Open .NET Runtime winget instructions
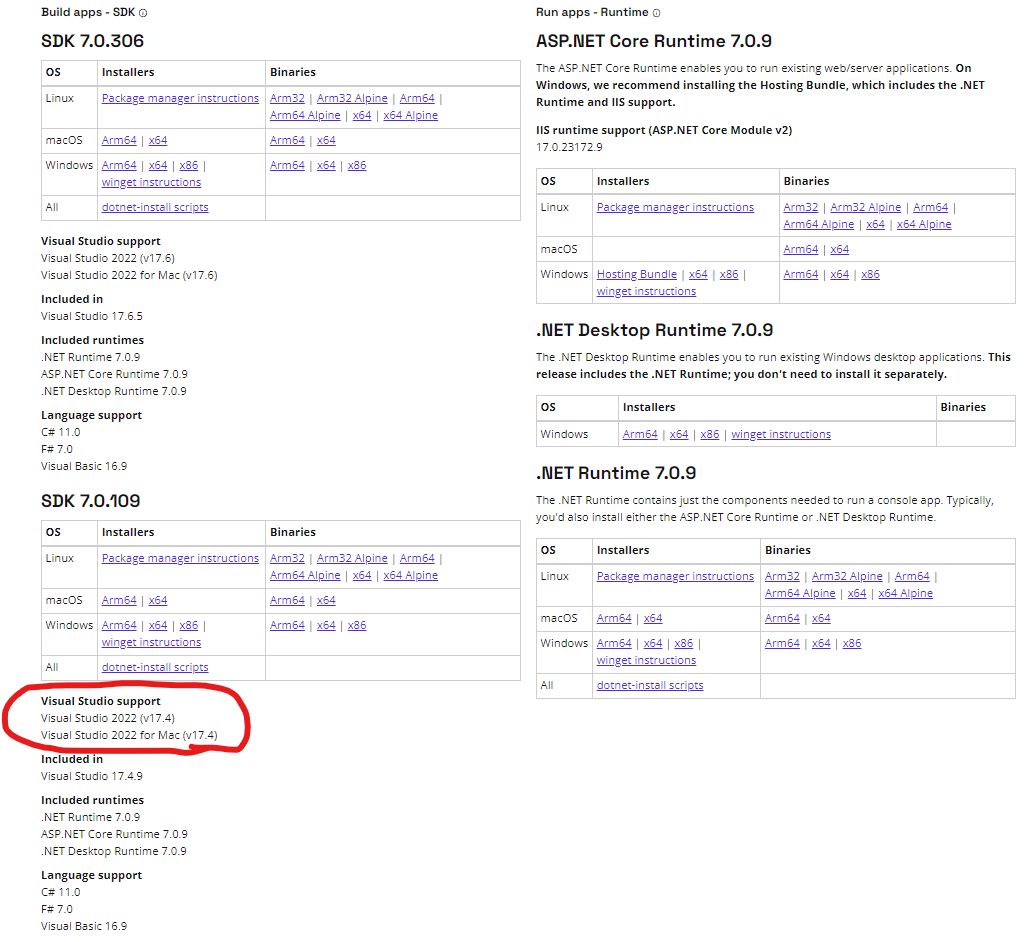 646,660
